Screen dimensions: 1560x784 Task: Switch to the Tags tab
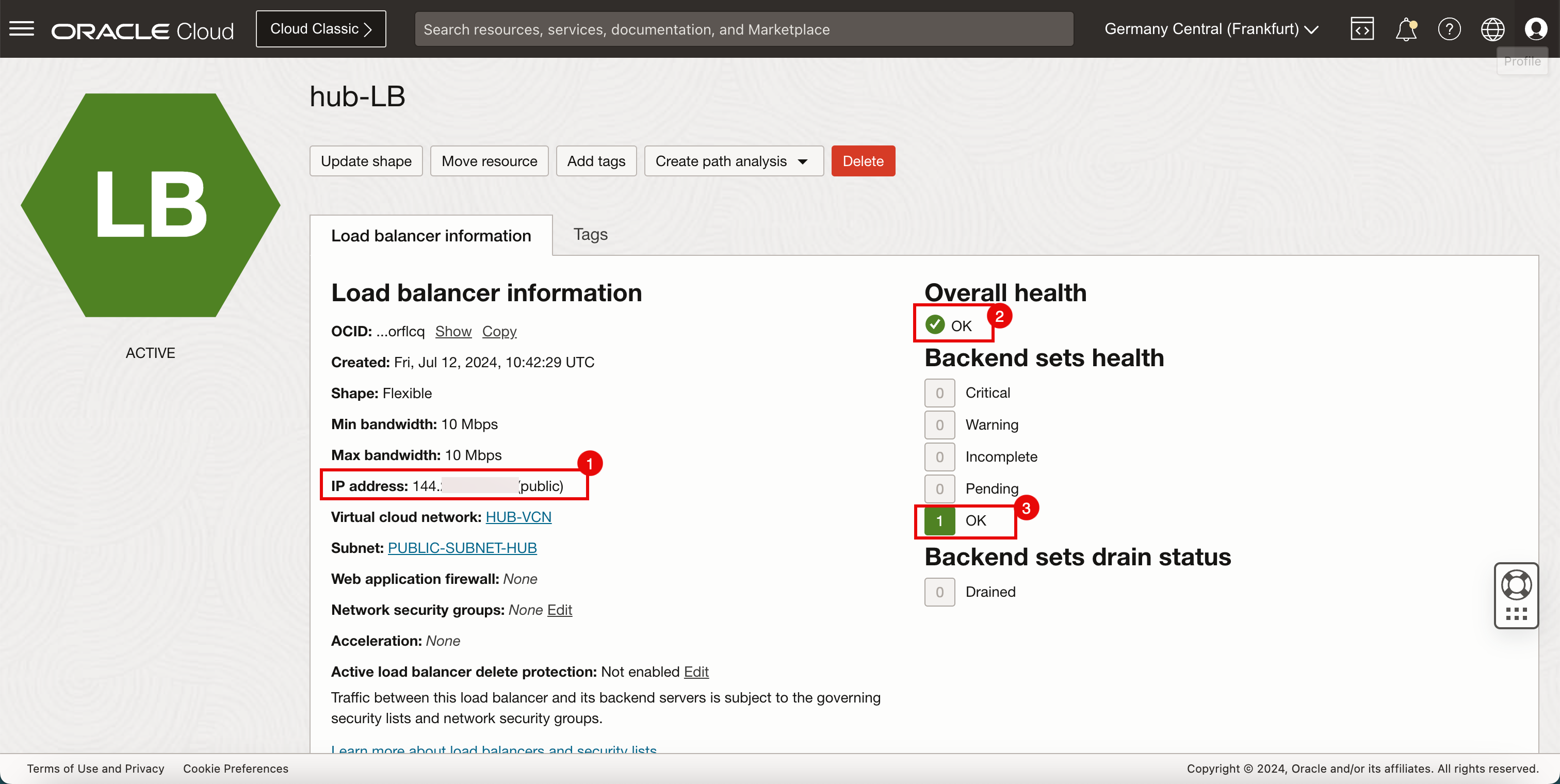click(x=590, y=234)
